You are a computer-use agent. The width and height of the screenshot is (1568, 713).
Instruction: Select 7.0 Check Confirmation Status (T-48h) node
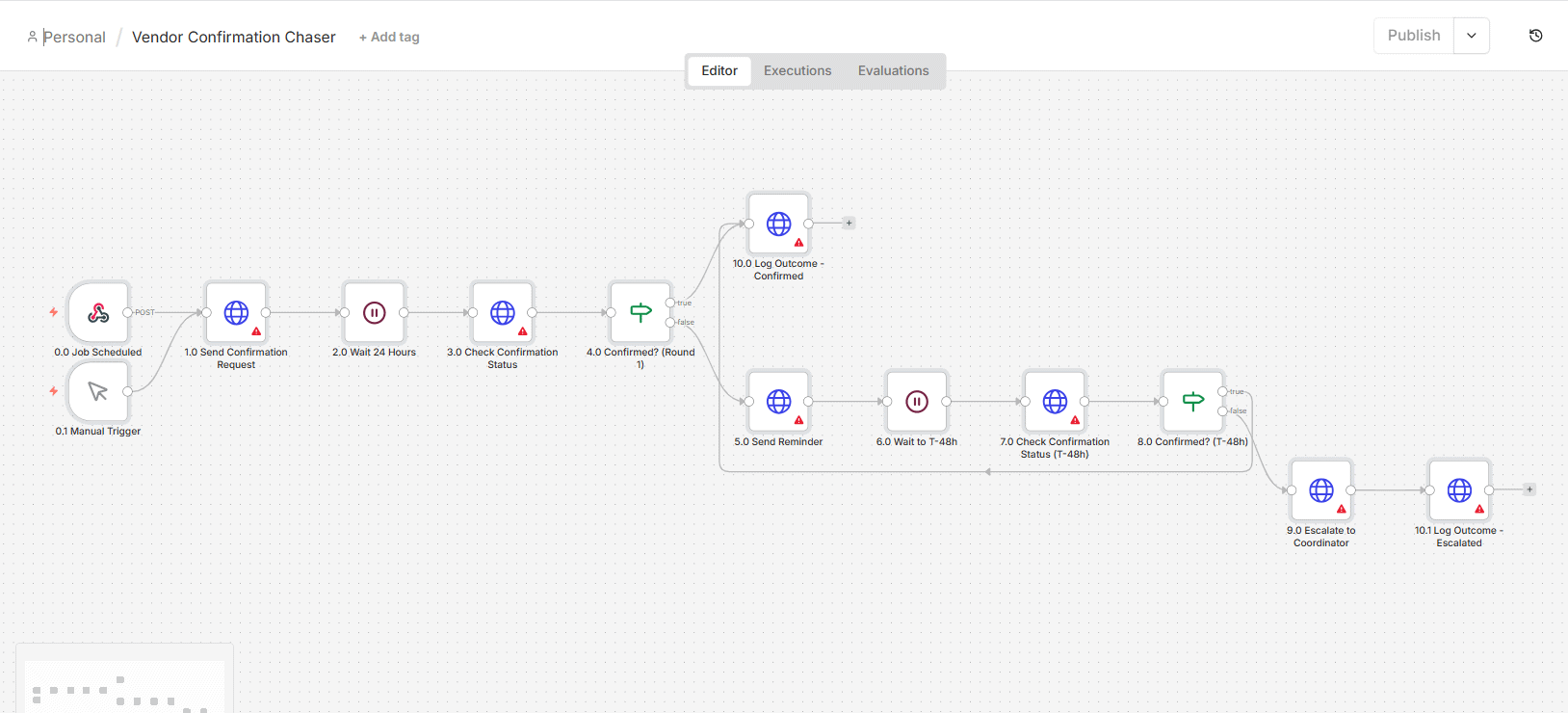(1055, 401)
